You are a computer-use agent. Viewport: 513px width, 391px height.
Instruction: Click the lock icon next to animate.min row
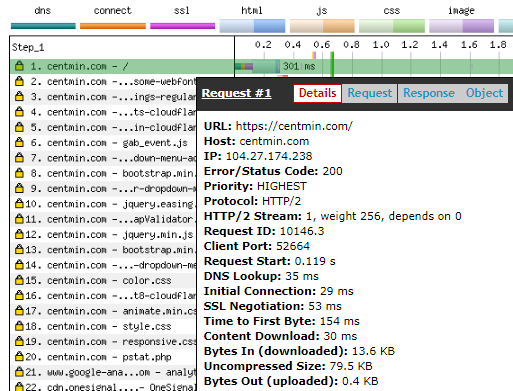click(x=20, y=311)
